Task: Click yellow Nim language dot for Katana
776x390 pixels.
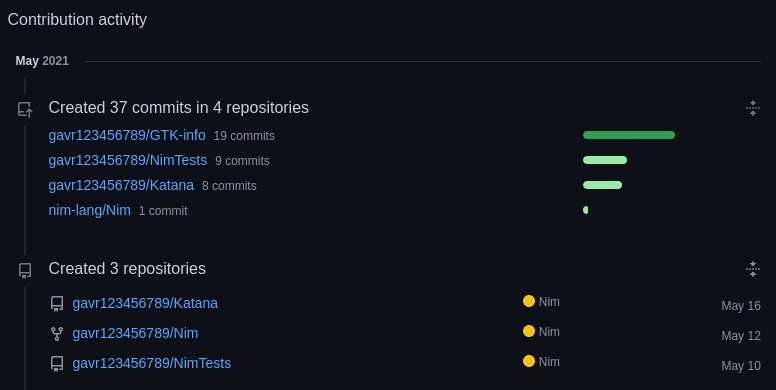Action: [529, 301]
